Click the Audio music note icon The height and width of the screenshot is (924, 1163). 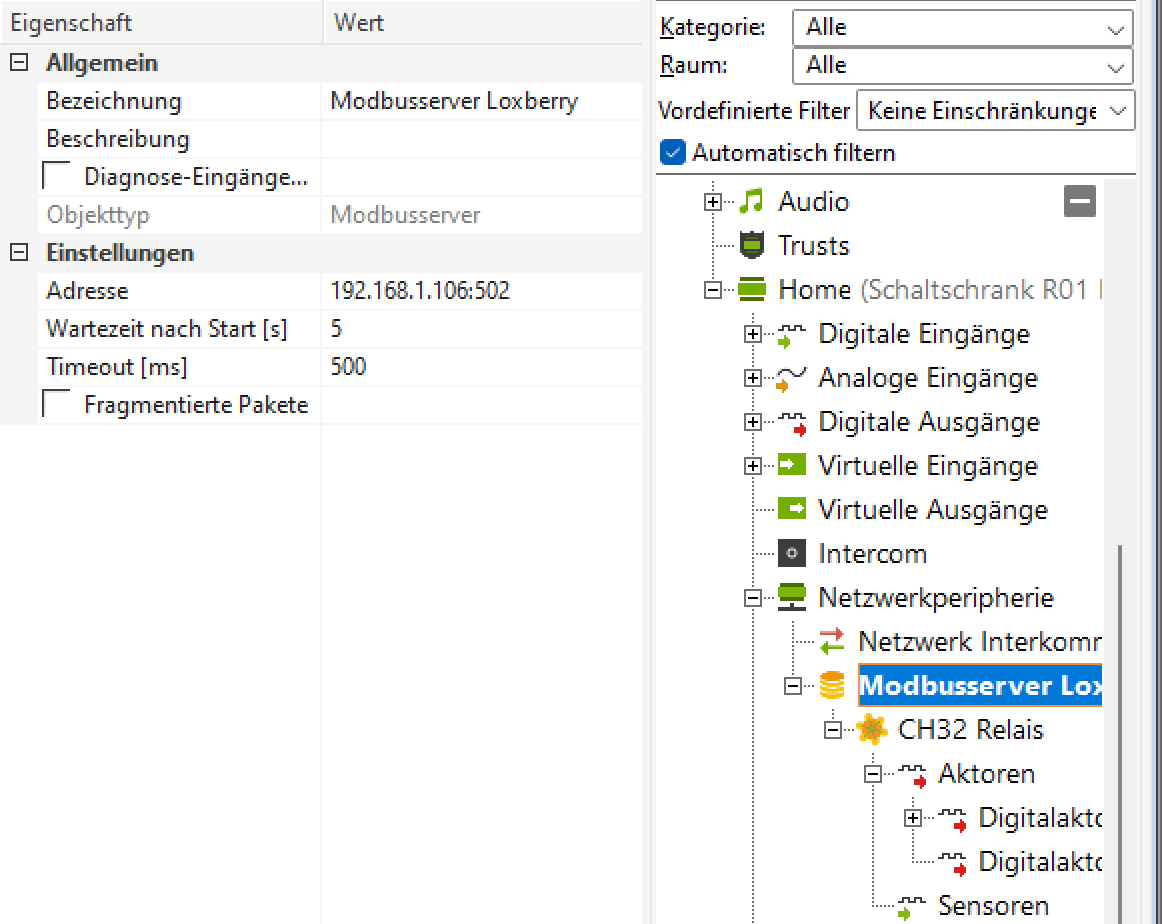click(750, 202)
